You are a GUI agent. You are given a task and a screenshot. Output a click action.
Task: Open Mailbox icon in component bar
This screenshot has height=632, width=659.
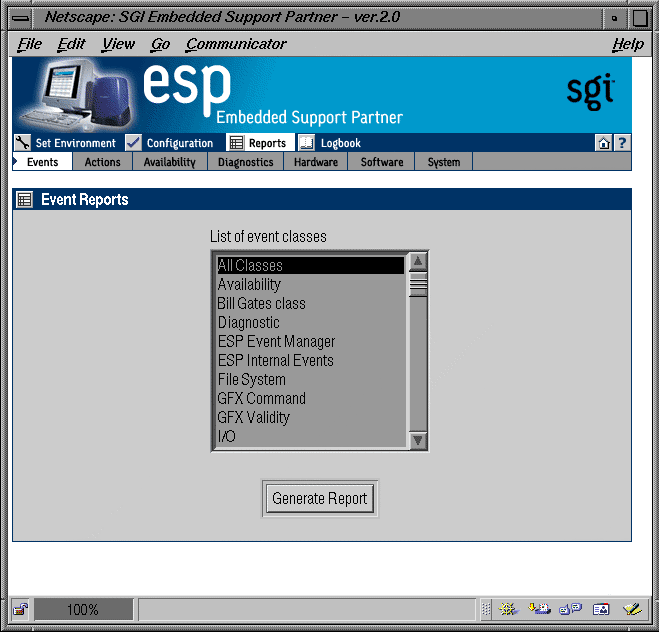click(539, 608)
